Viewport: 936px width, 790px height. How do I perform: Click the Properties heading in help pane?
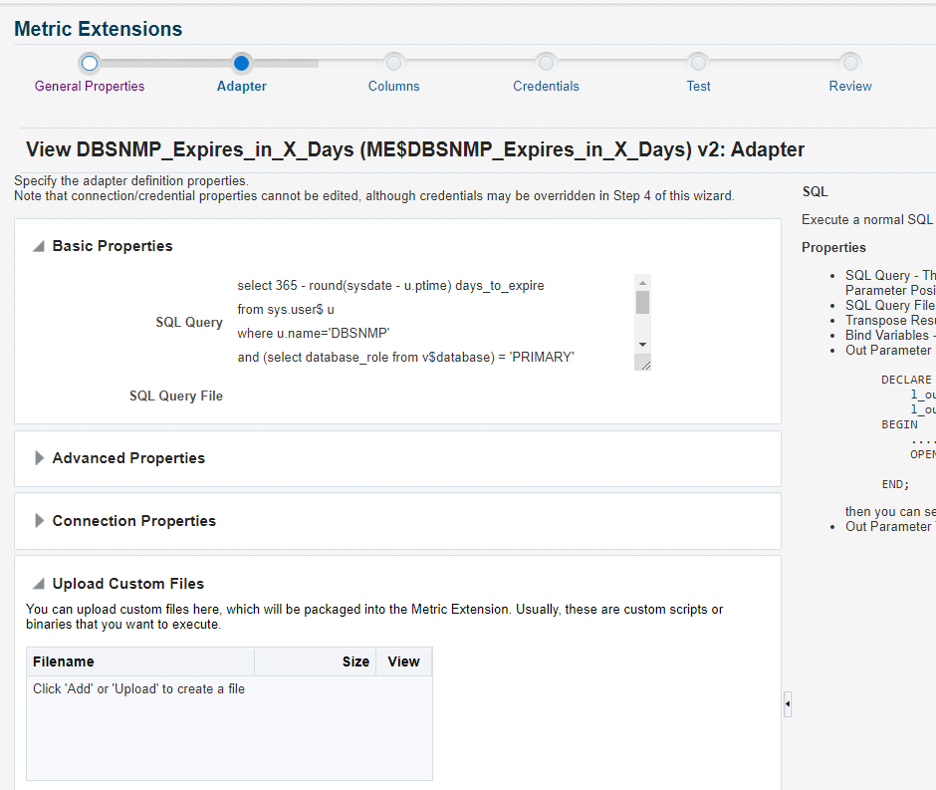click(833, 247)
